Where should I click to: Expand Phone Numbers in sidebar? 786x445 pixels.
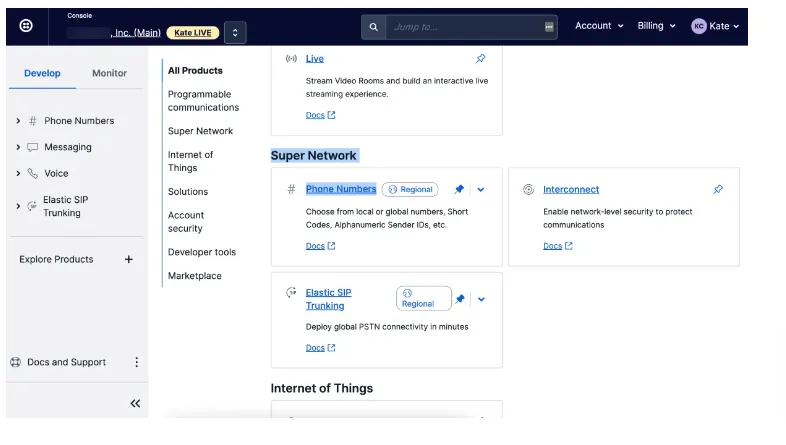(18, 121)
